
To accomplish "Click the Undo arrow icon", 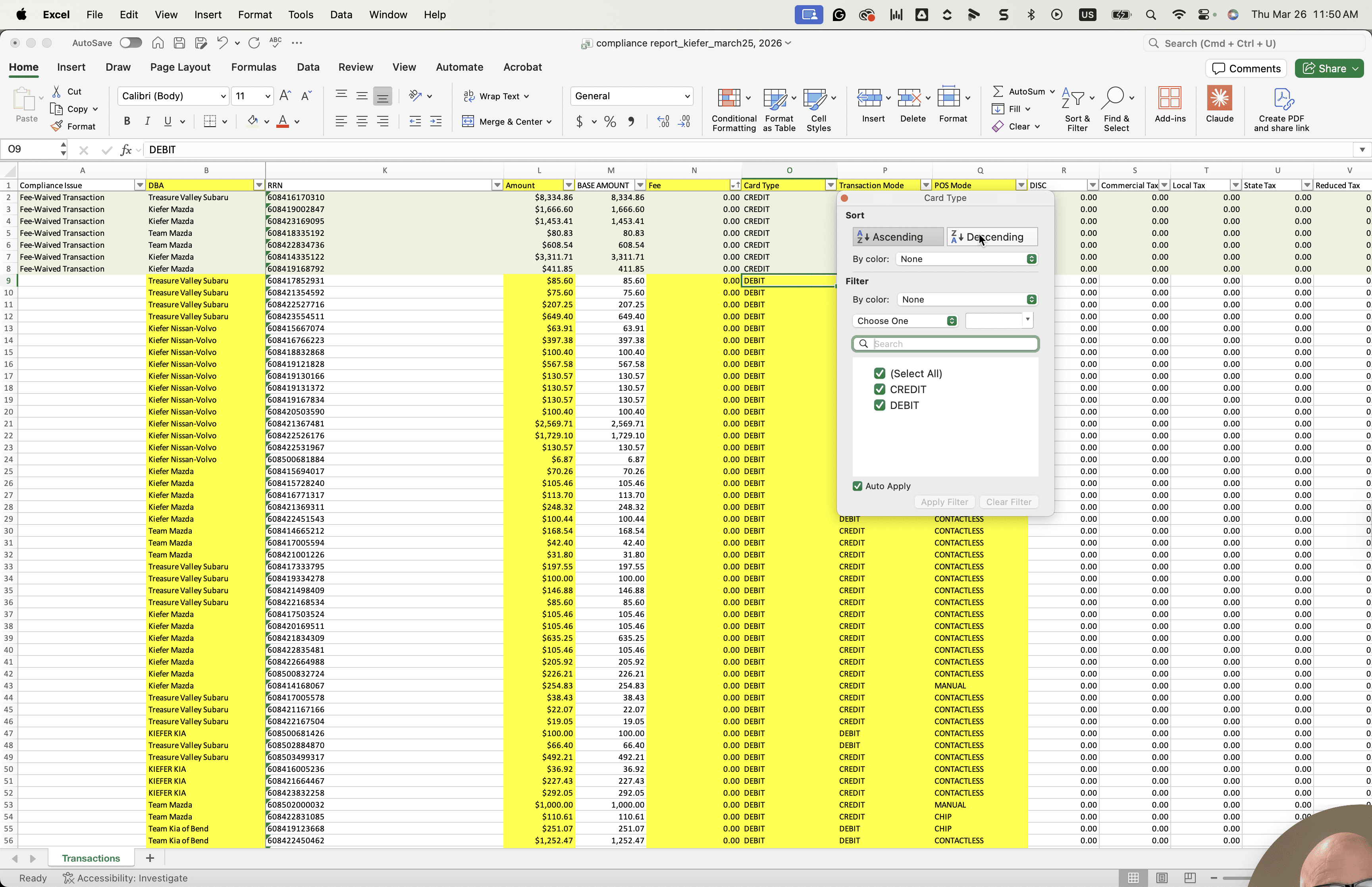I will 222,42.
